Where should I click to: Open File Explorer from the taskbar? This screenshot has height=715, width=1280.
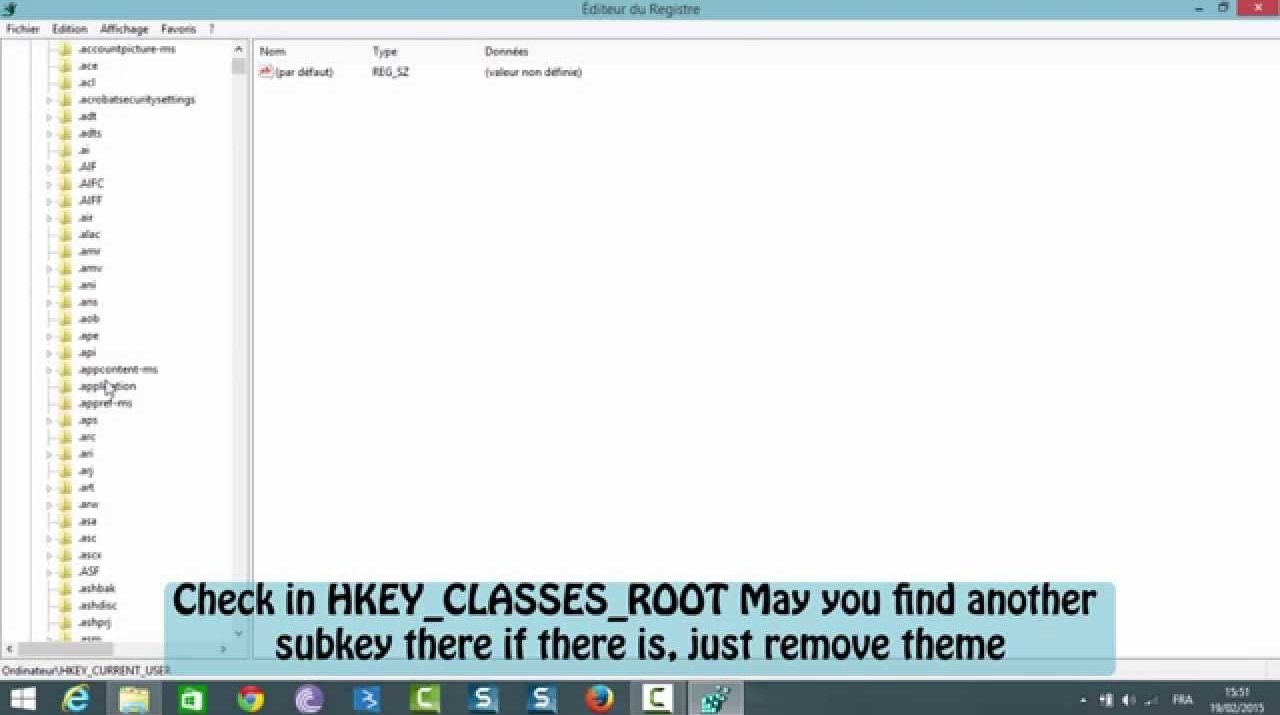click(134, 699)
